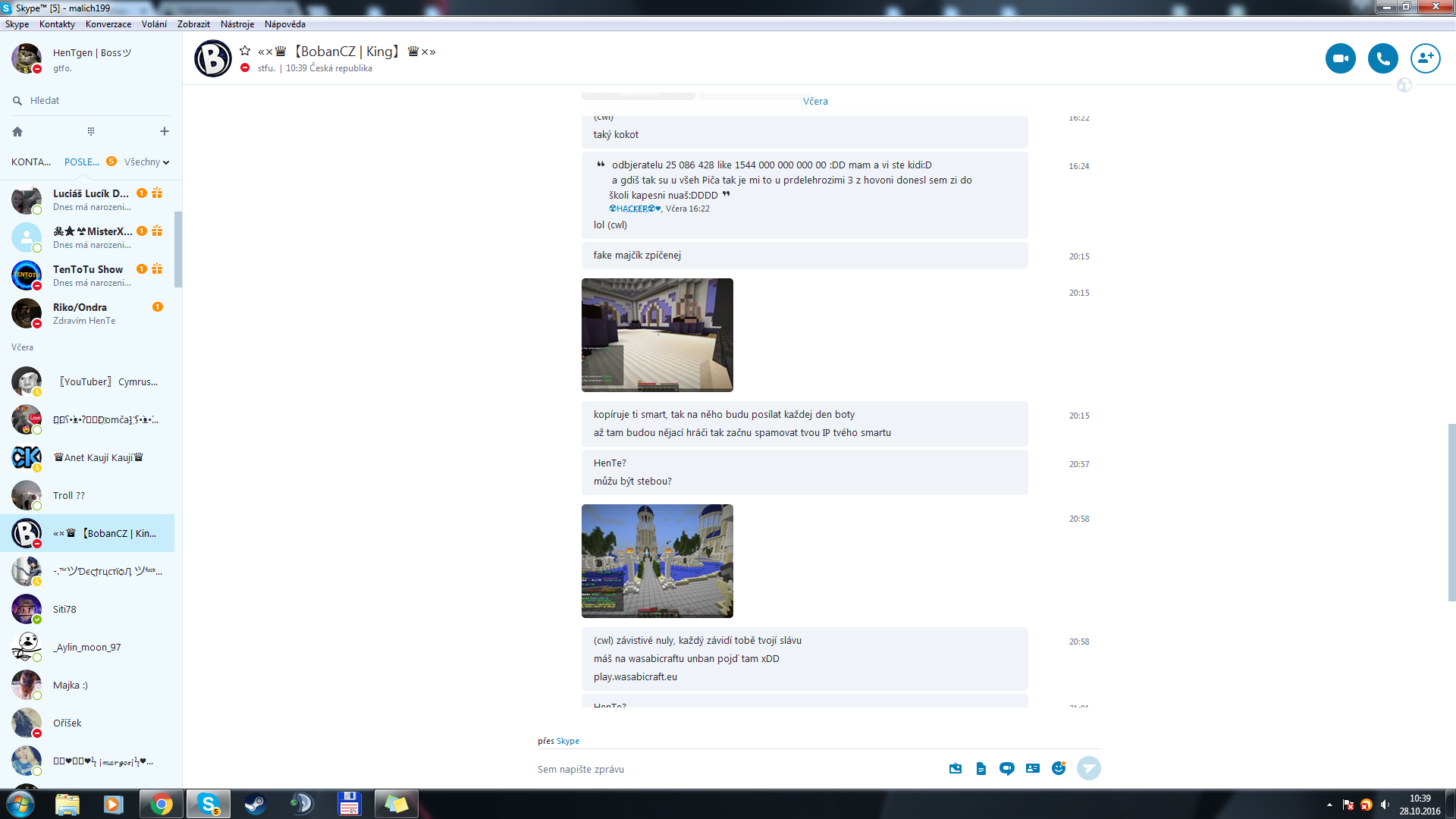
Task: Open the Oříšek contact
Action: (x=87, y=723)
